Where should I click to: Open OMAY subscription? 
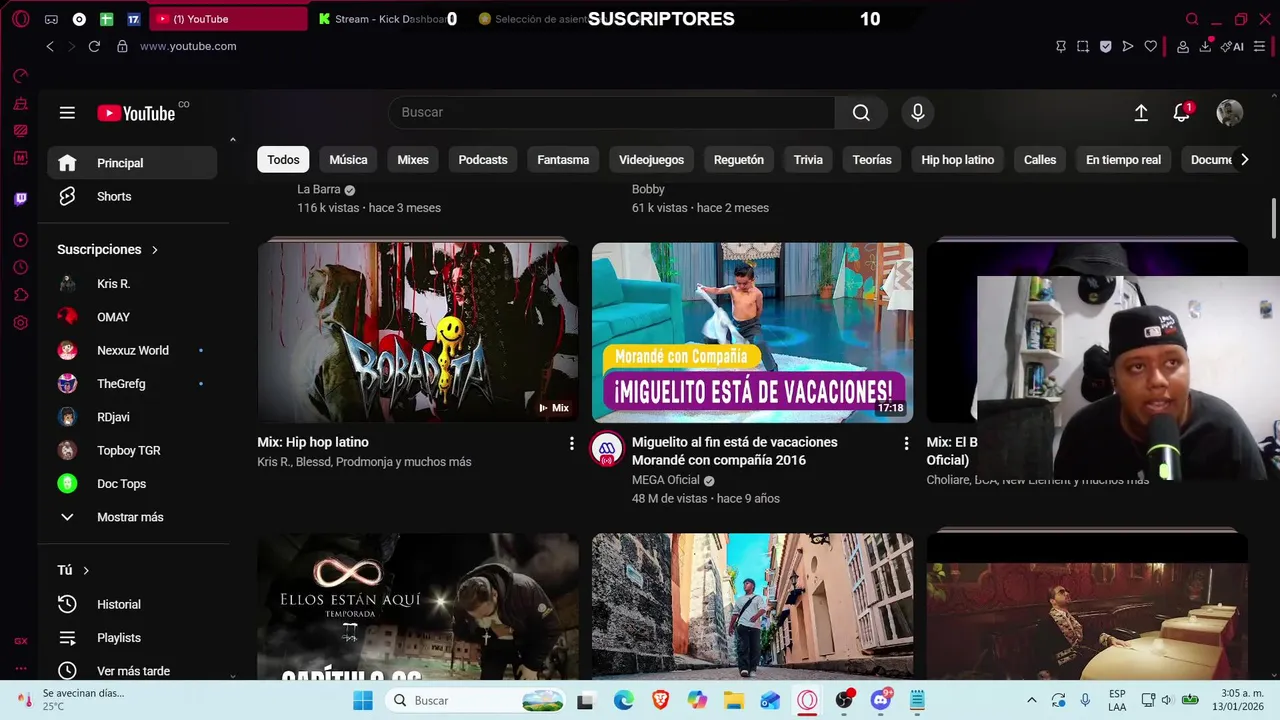[x=132, y=317]
